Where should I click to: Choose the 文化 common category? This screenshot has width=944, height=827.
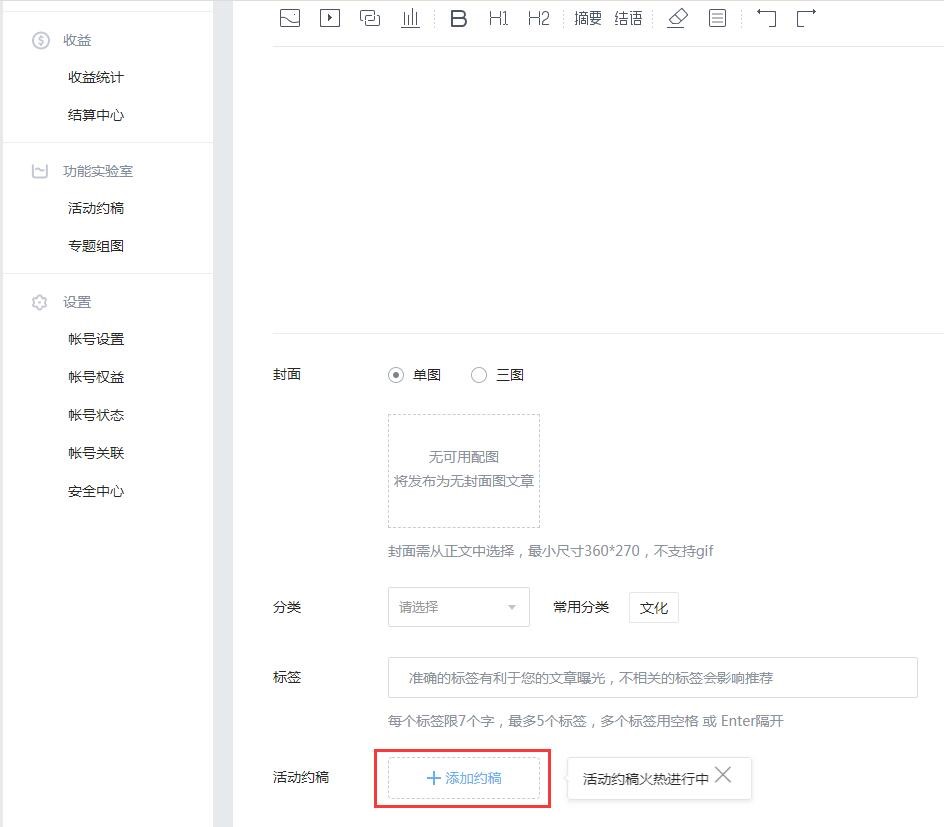coord(654,607)
